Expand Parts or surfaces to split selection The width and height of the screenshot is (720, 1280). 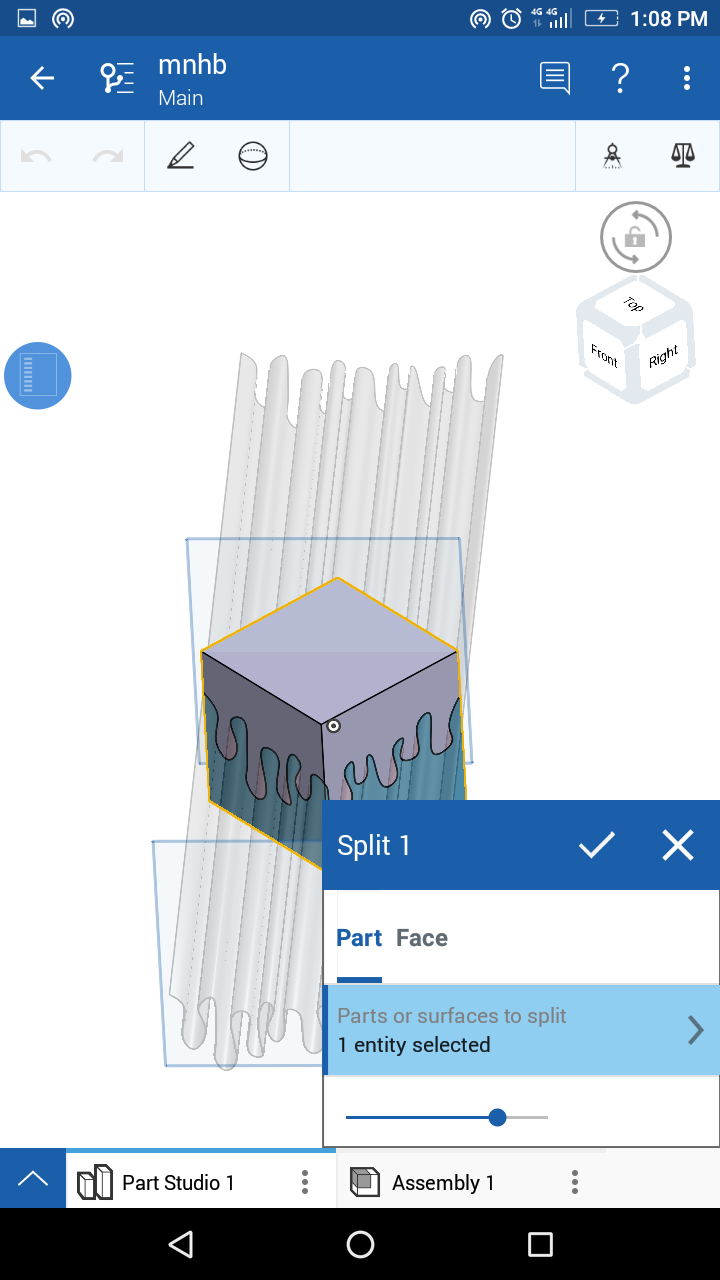(x=521, y=1030)
